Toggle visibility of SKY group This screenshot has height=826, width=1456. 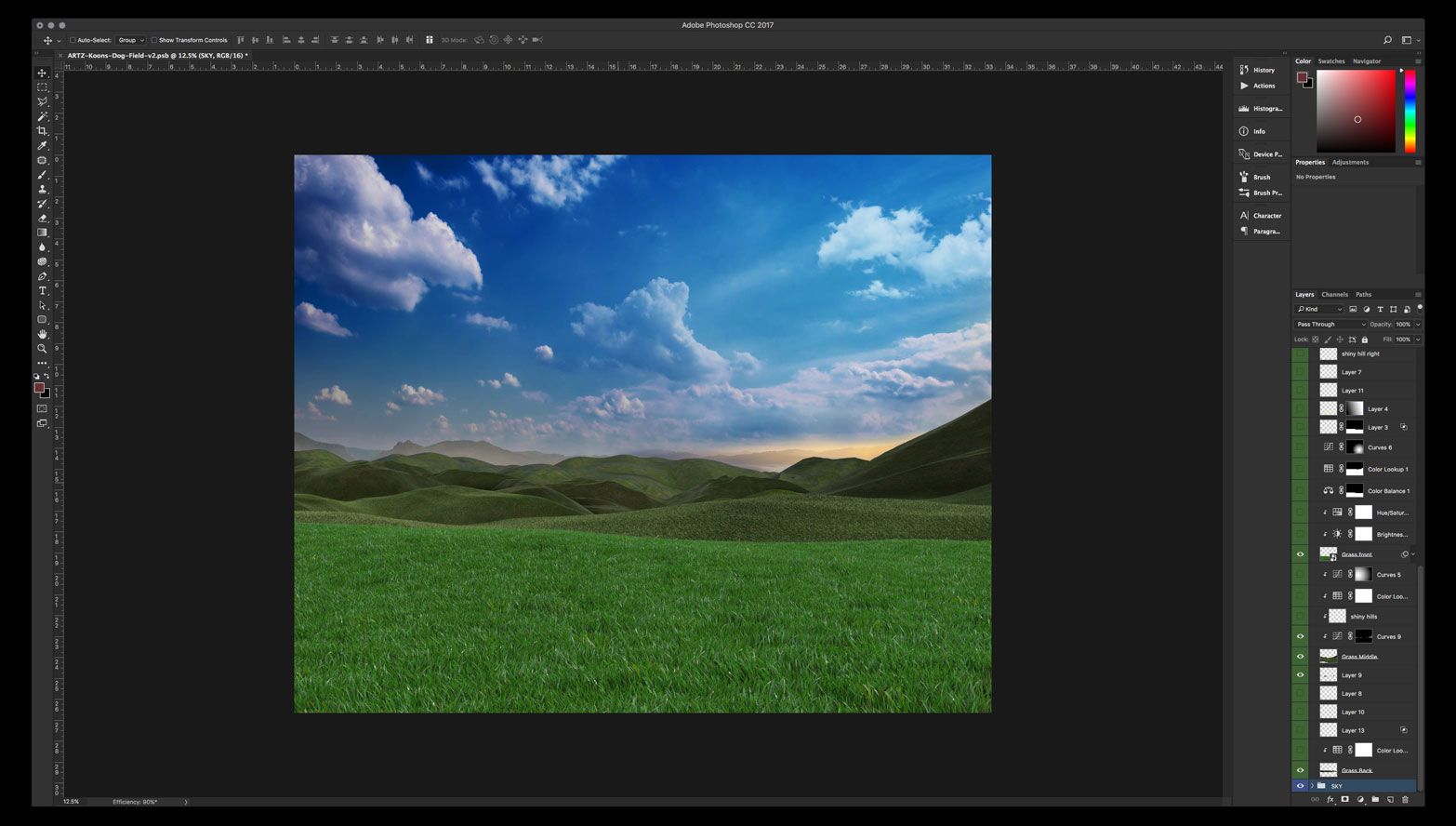(x=1300, y=786)
